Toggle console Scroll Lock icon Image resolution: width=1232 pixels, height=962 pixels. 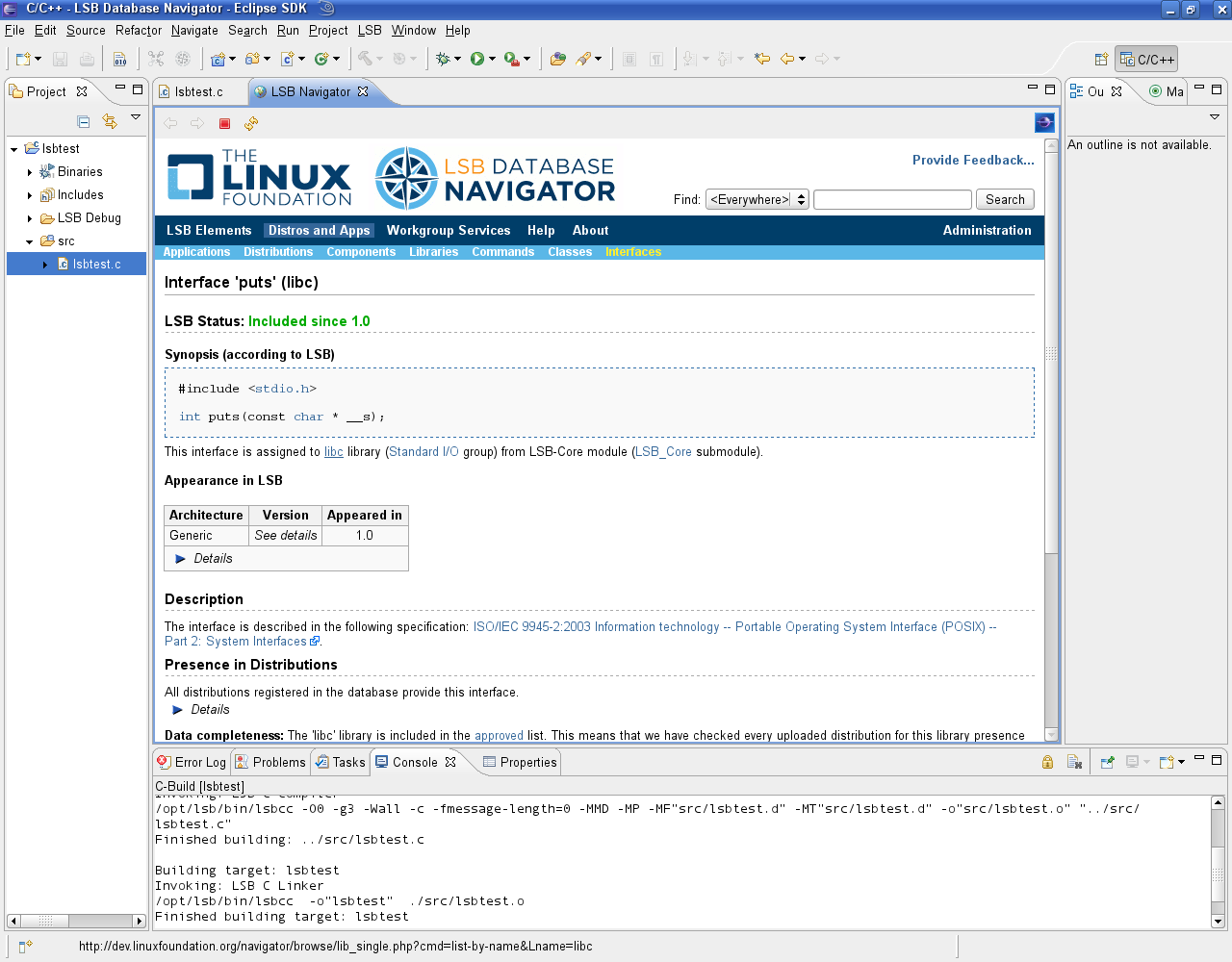coord(1047,762)
